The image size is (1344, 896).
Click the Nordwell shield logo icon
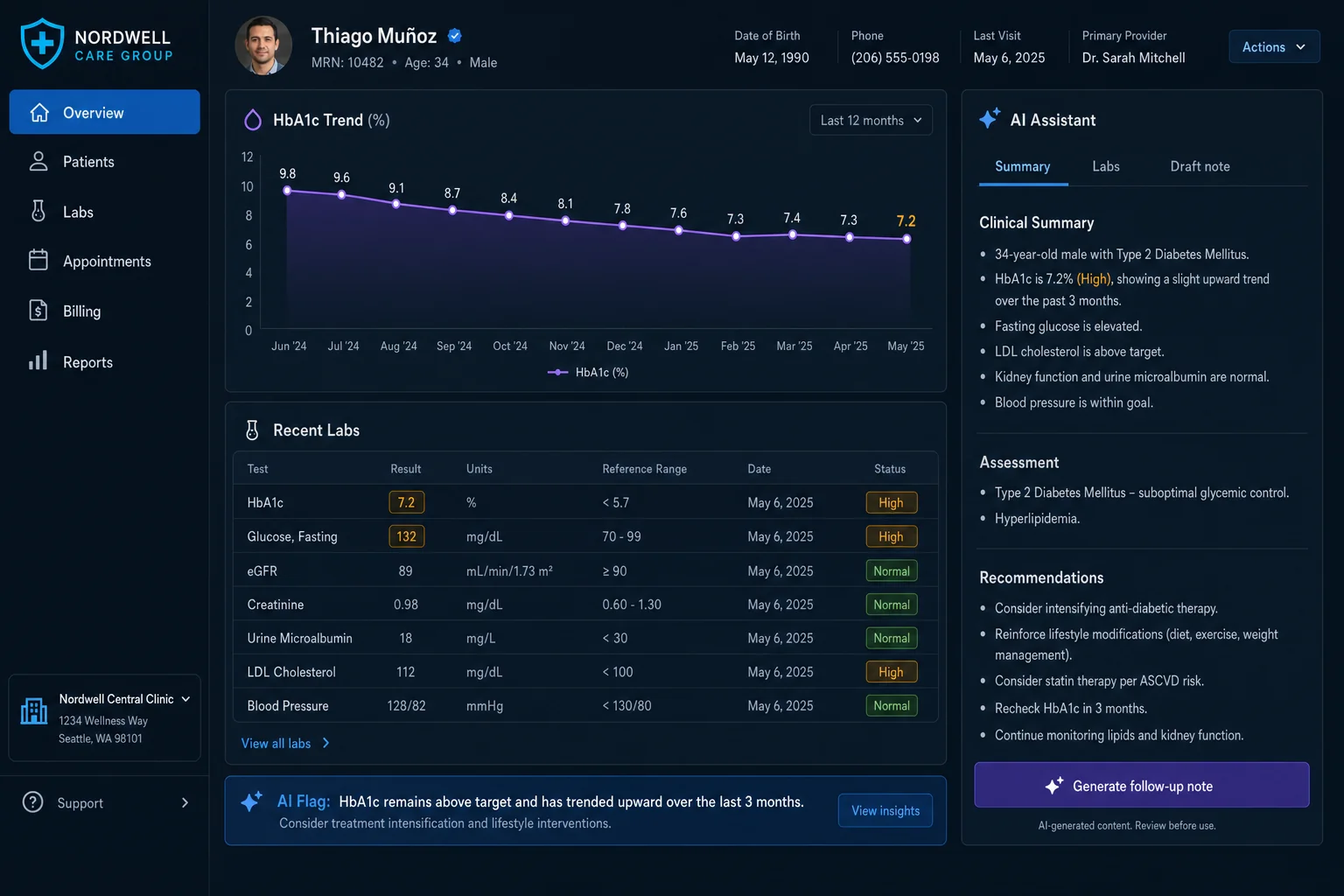click(42, 44)
